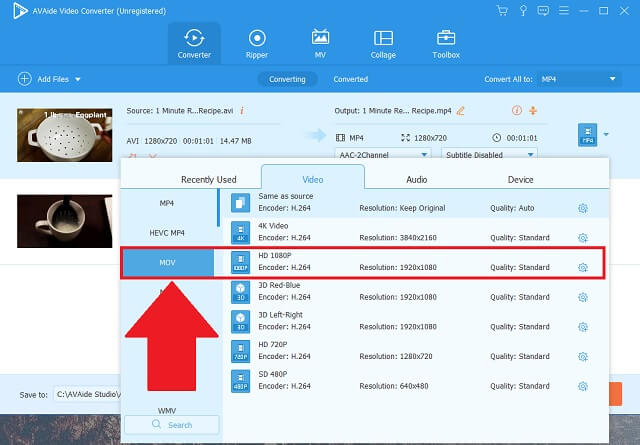The height and width of the screenshot is (445, 640).
Task: Choose the 3D Left-Right preset row
Action: pyautogui.click(x=416, y=321)
